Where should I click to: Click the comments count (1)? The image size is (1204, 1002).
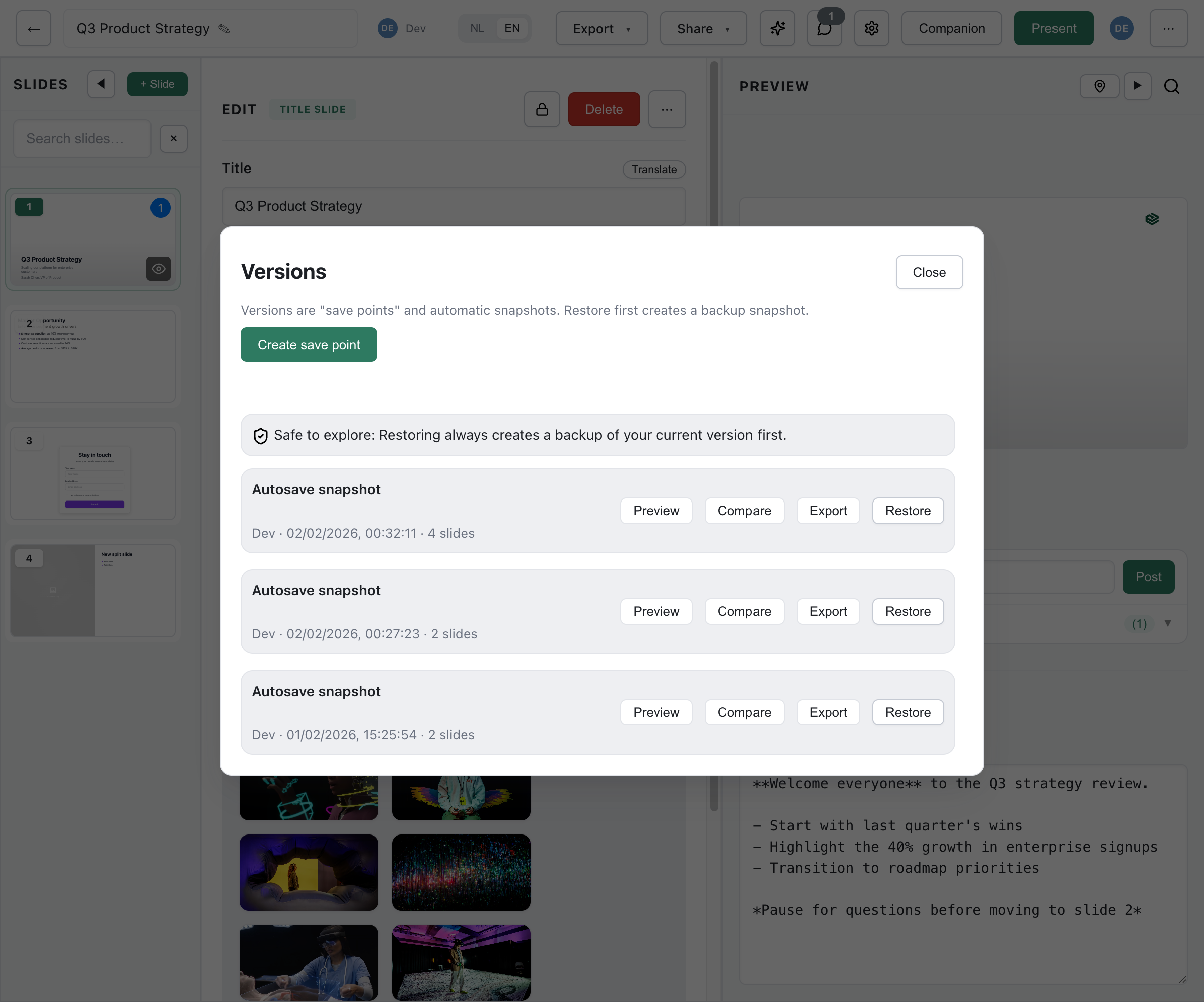(x=1139, y=624)
